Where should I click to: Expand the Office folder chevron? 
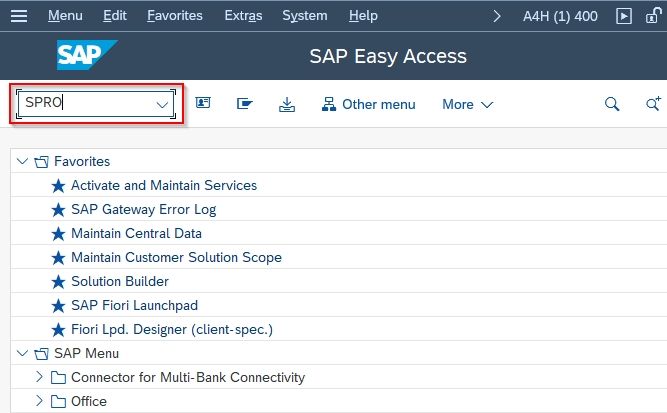point(39,401)
